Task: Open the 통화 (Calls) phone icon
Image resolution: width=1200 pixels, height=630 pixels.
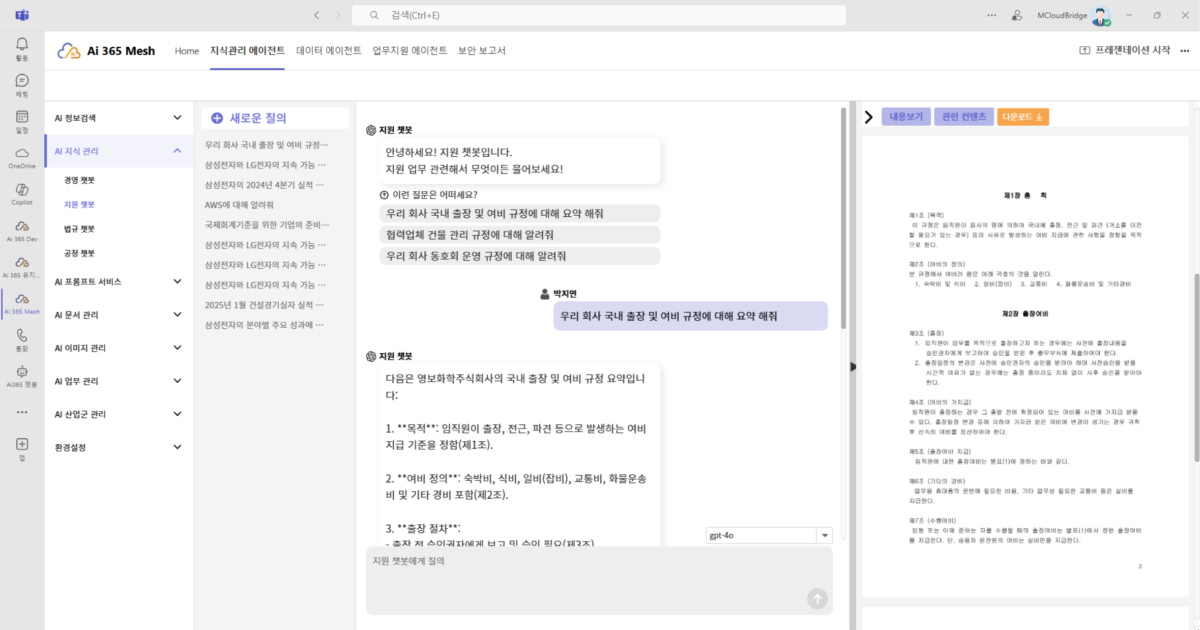Action: [x=22, y=338]
